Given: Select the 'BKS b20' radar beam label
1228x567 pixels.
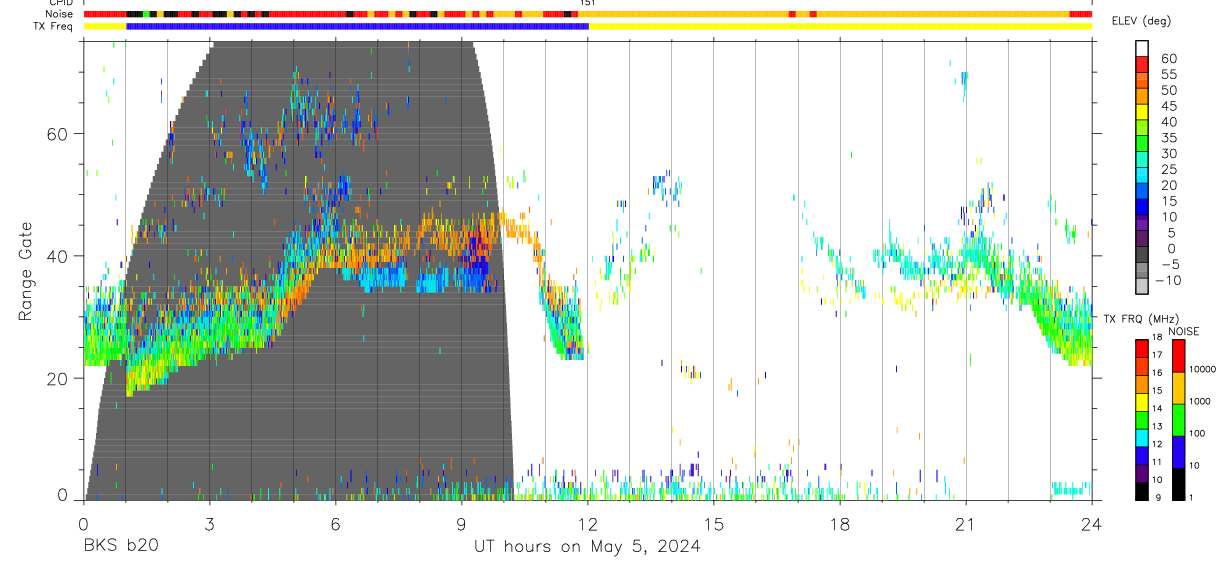Looking at the screenshot, I should tap(120, 547).
